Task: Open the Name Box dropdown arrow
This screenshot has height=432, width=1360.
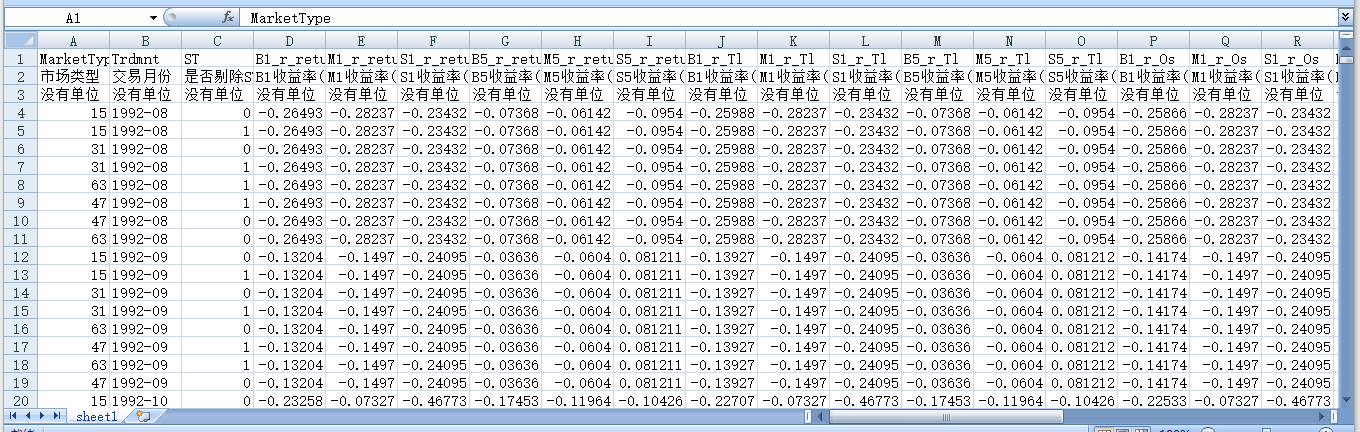Action: click(153, 18)
